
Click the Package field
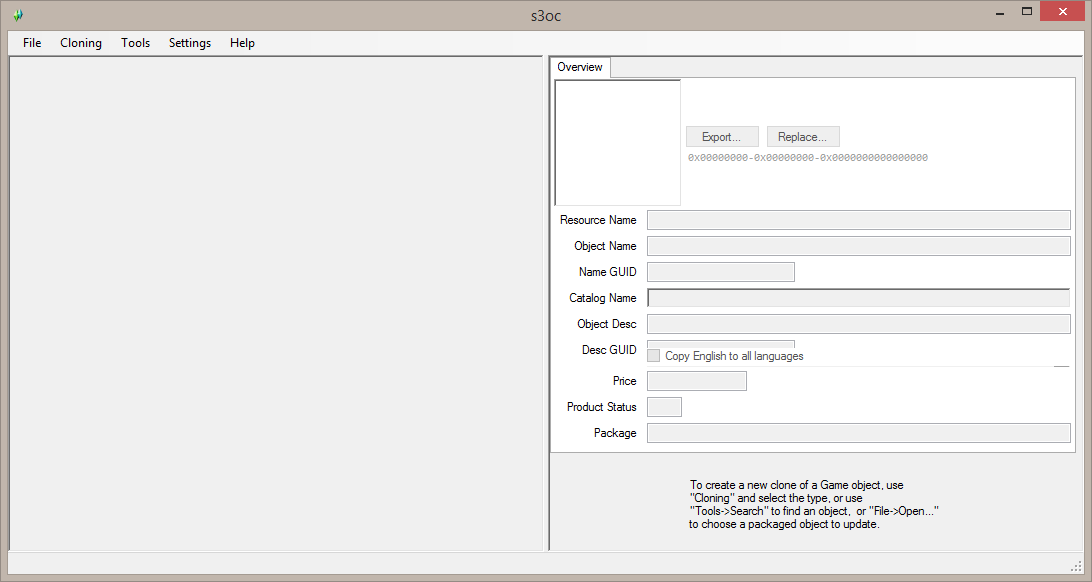tap(859, 433)
